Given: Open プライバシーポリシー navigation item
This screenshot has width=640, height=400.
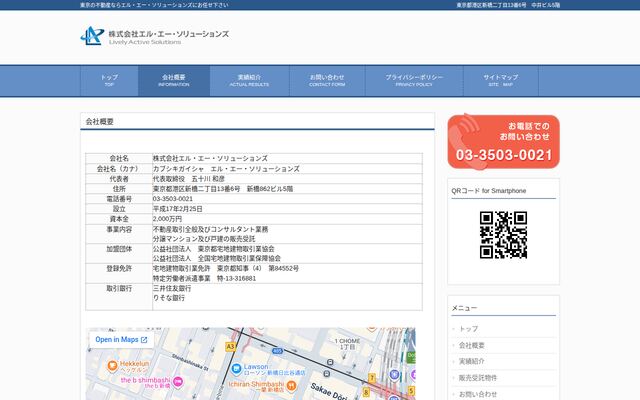Looking at the screenshot, I should click(414, 80).
